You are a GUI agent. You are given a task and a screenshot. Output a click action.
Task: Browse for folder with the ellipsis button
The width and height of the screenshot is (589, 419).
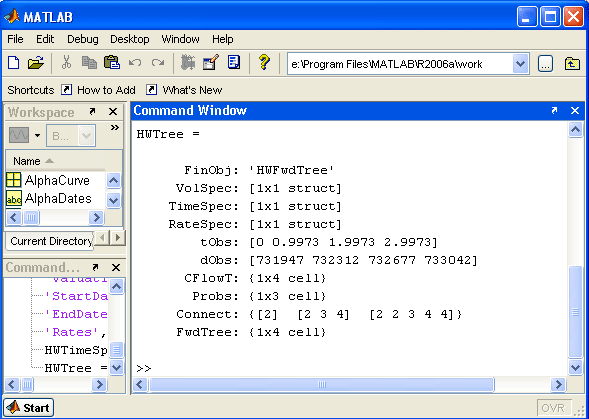point(545,64)
